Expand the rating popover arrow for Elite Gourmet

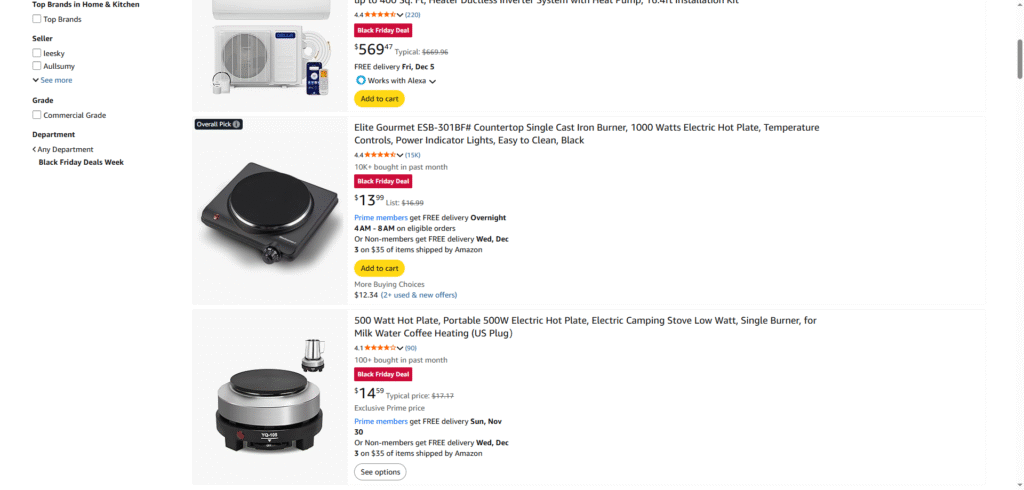coord(400,156)
